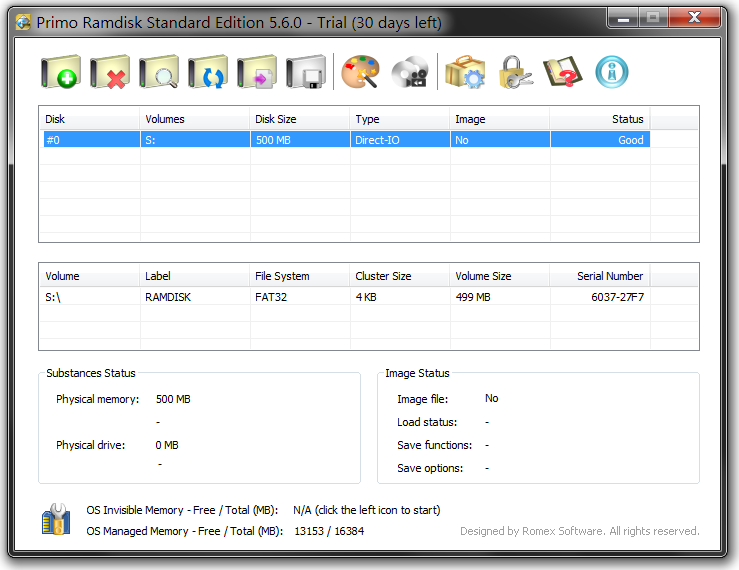Click the Cluster Size column header

[399, 276]
